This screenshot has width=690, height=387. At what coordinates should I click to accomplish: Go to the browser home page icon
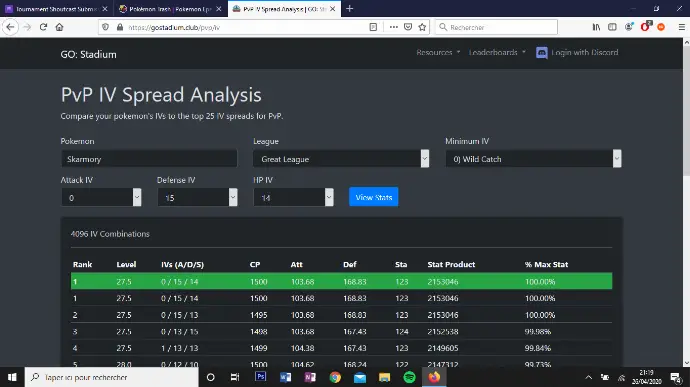point(59,27)
